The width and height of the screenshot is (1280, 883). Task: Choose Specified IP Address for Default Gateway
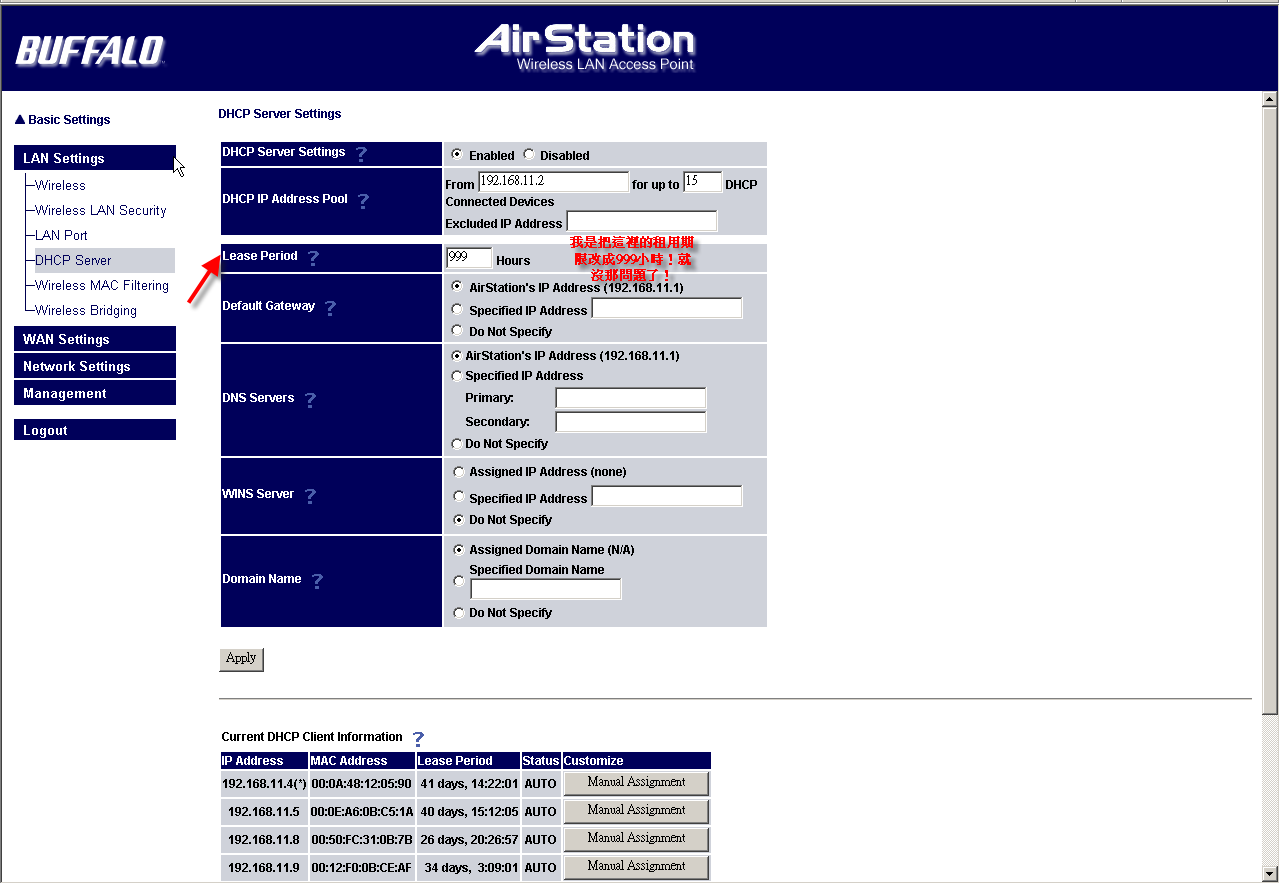[457, 310]
